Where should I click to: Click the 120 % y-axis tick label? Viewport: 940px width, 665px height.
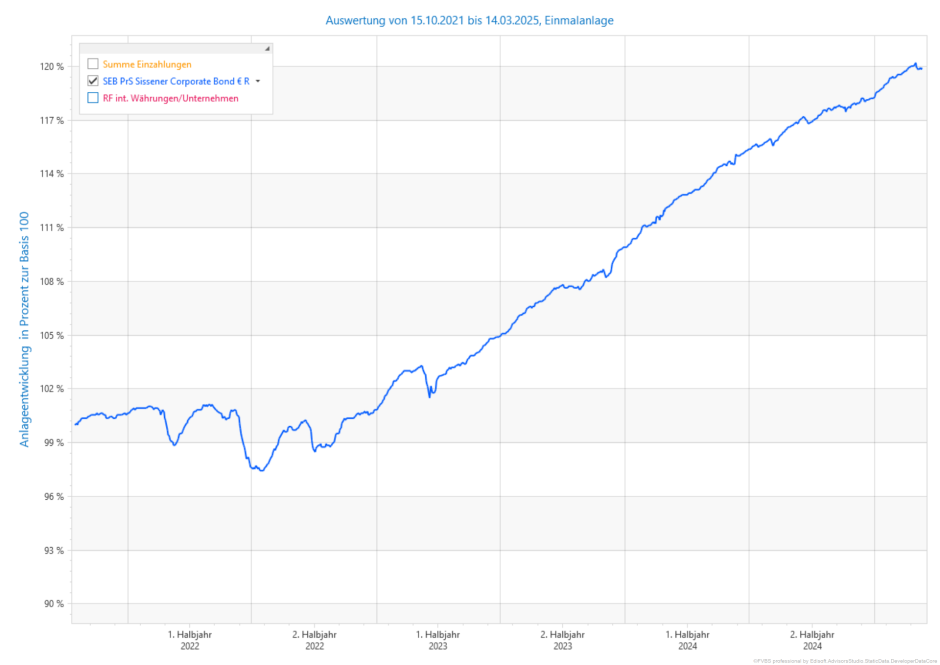(52, 67)
